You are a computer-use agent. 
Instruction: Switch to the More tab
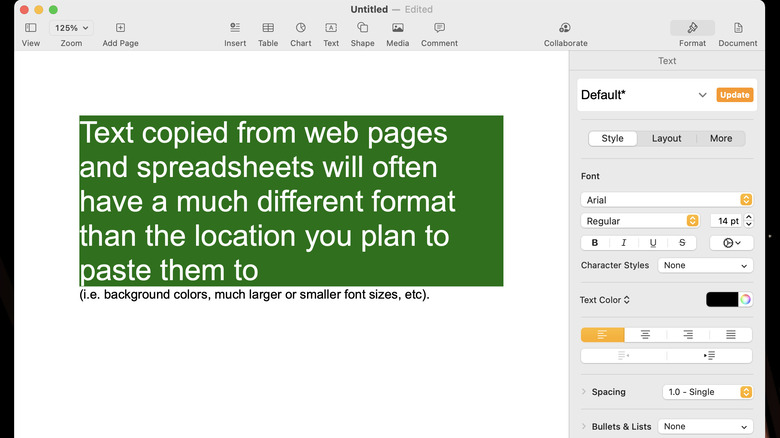click(721, 139)
